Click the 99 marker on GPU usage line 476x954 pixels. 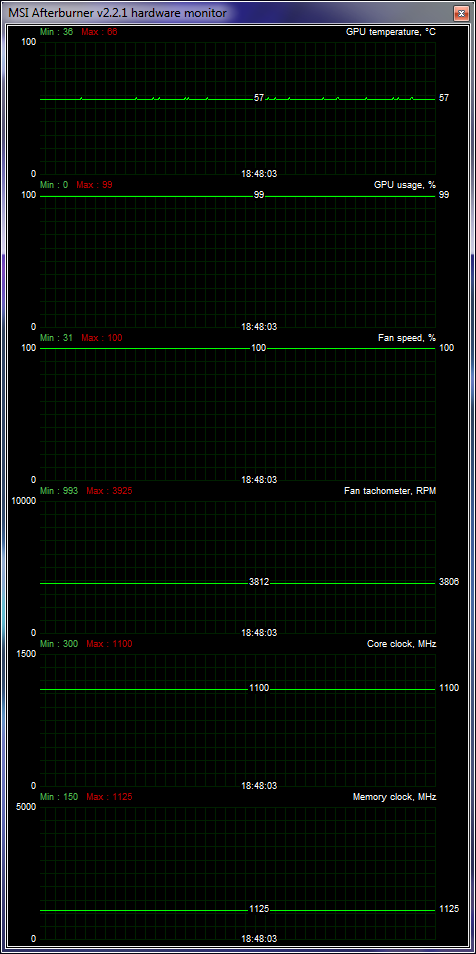[259, 195]
